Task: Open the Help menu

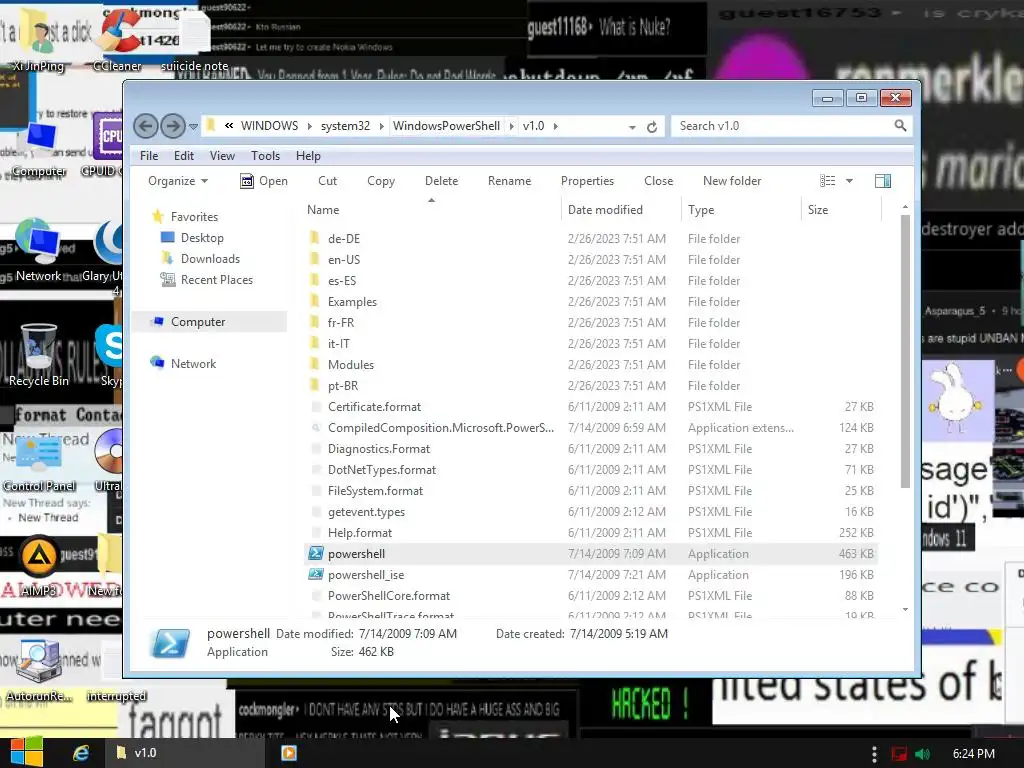Action: [x=308, y=156]
